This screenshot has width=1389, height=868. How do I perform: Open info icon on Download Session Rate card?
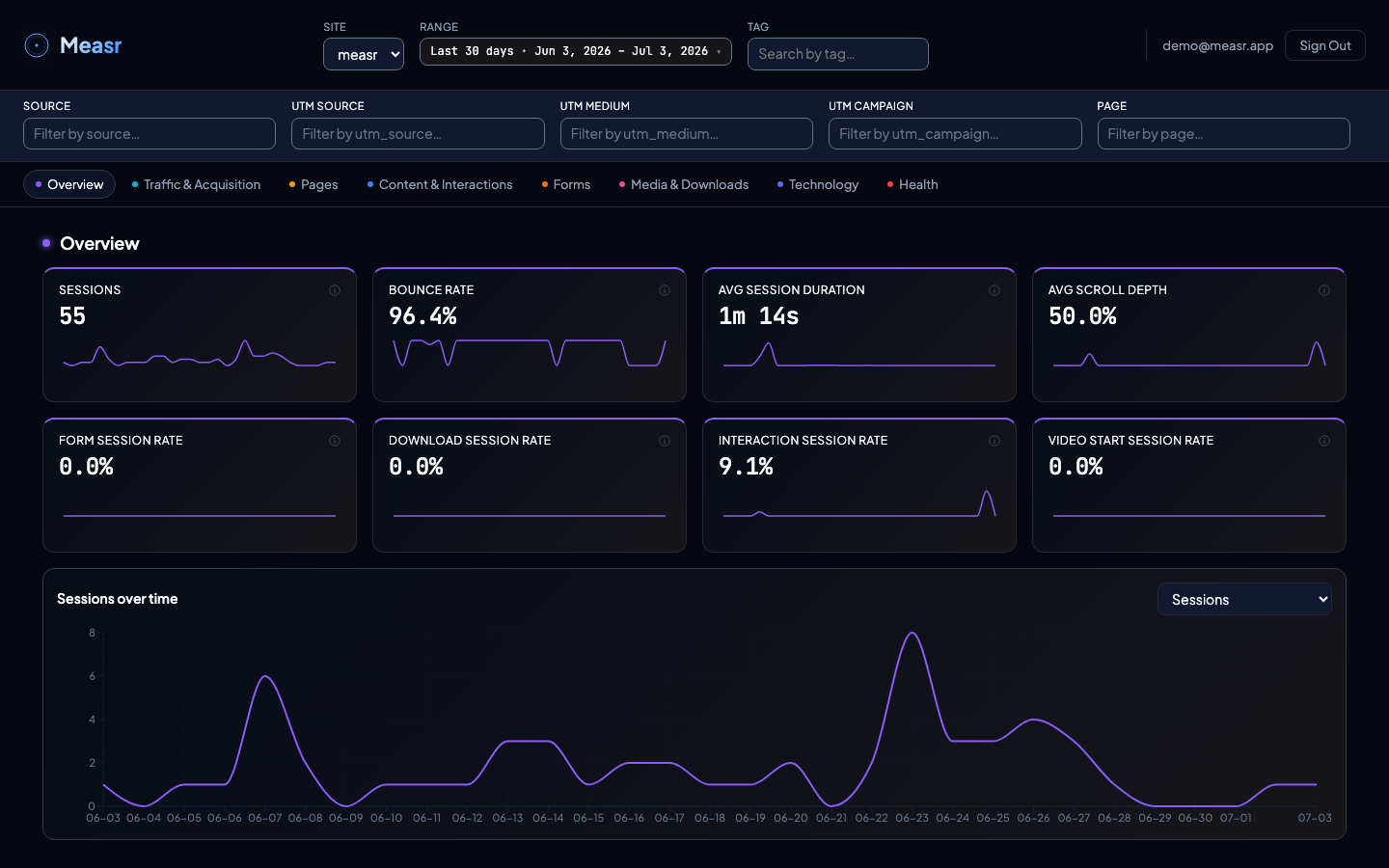click(665, 441)
